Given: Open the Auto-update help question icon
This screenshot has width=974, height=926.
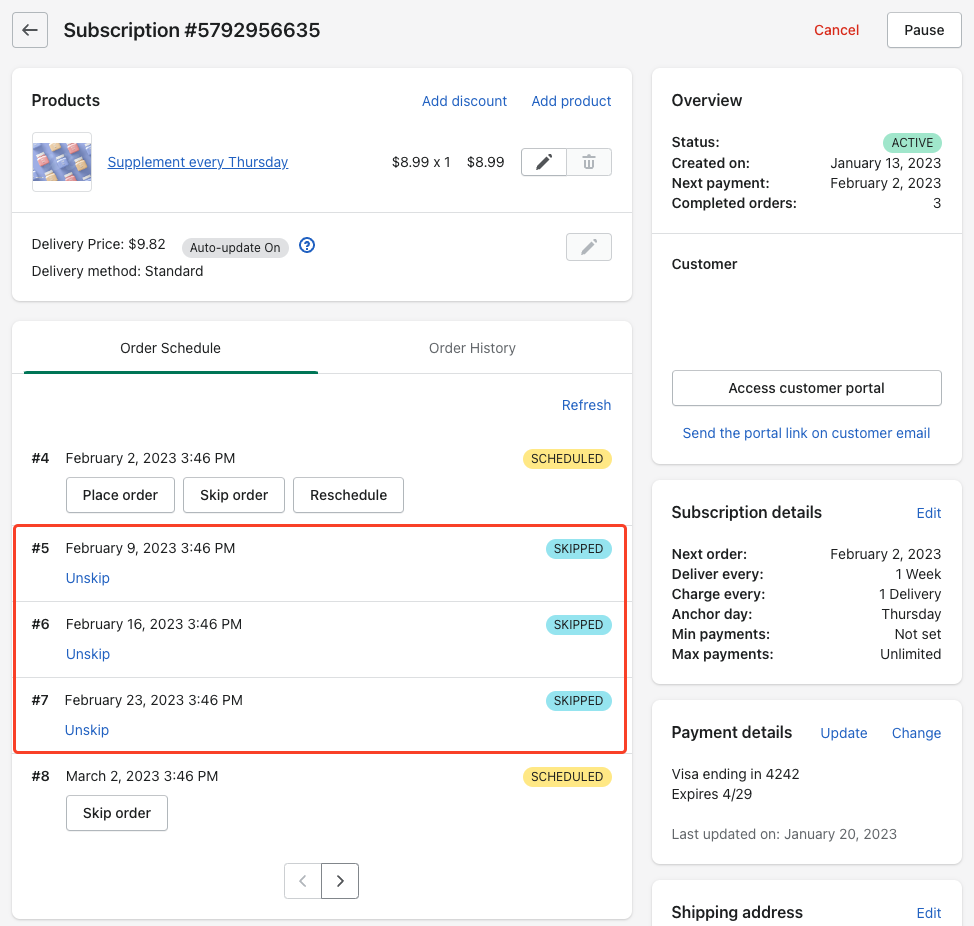Looking at the screenshot, I should 307,245.
